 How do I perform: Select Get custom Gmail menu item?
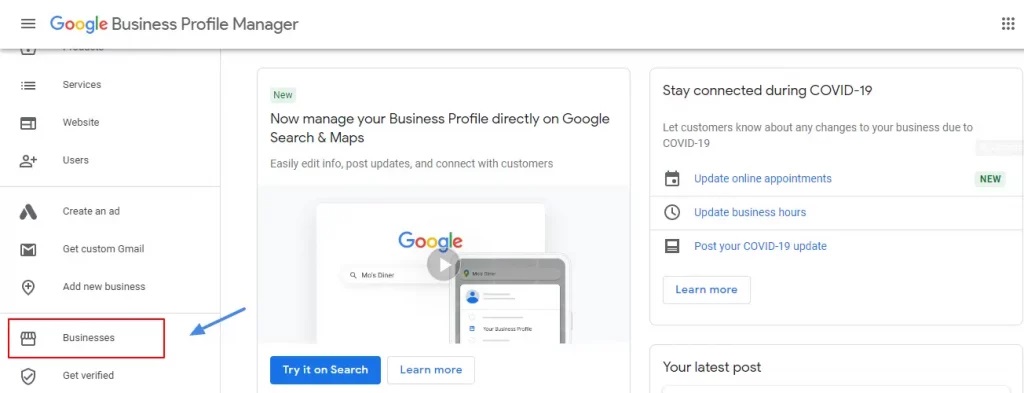[103, 249]
